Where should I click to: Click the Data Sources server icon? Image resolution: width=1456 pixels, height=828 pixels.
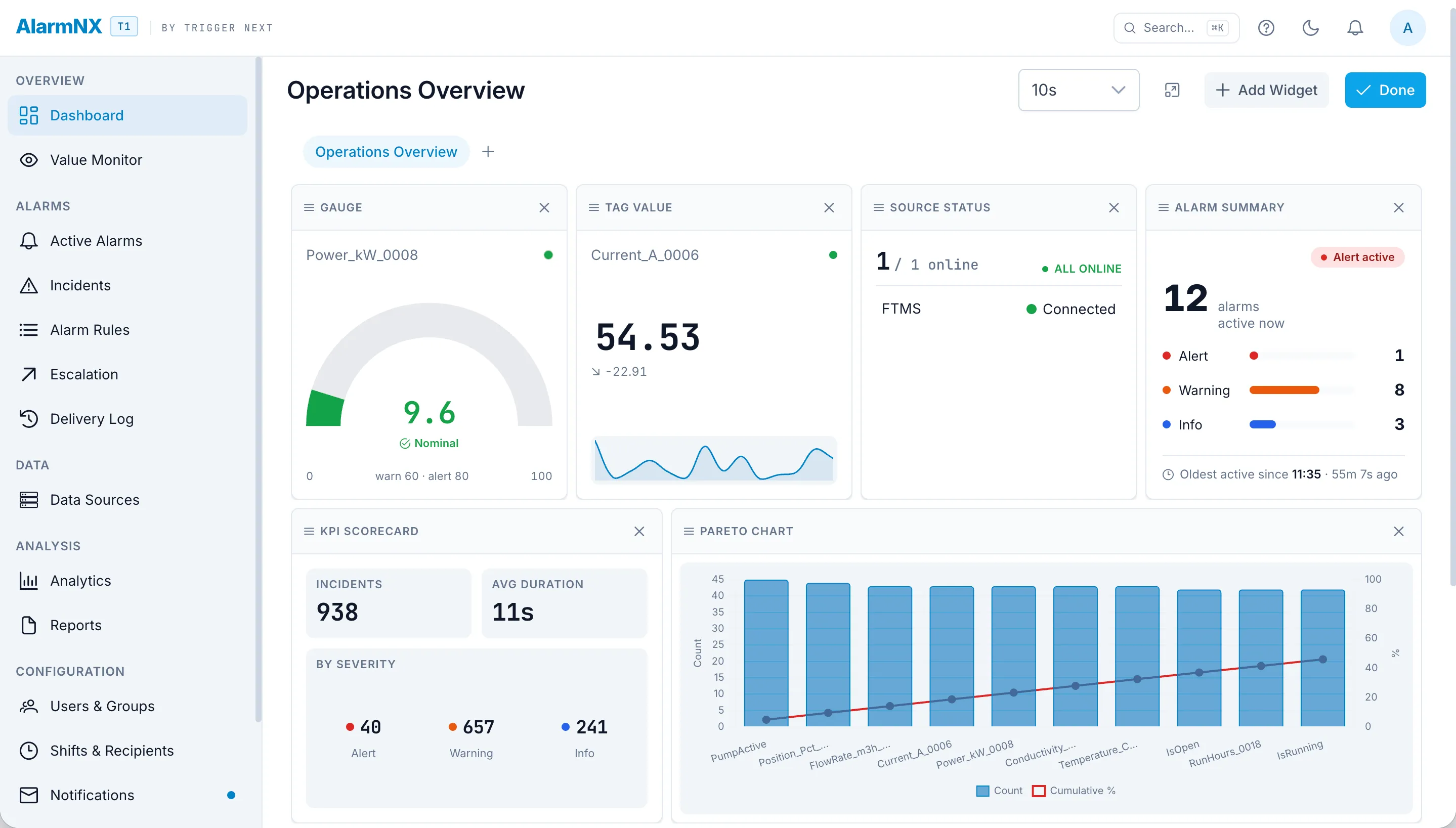[x=28, y=500]
